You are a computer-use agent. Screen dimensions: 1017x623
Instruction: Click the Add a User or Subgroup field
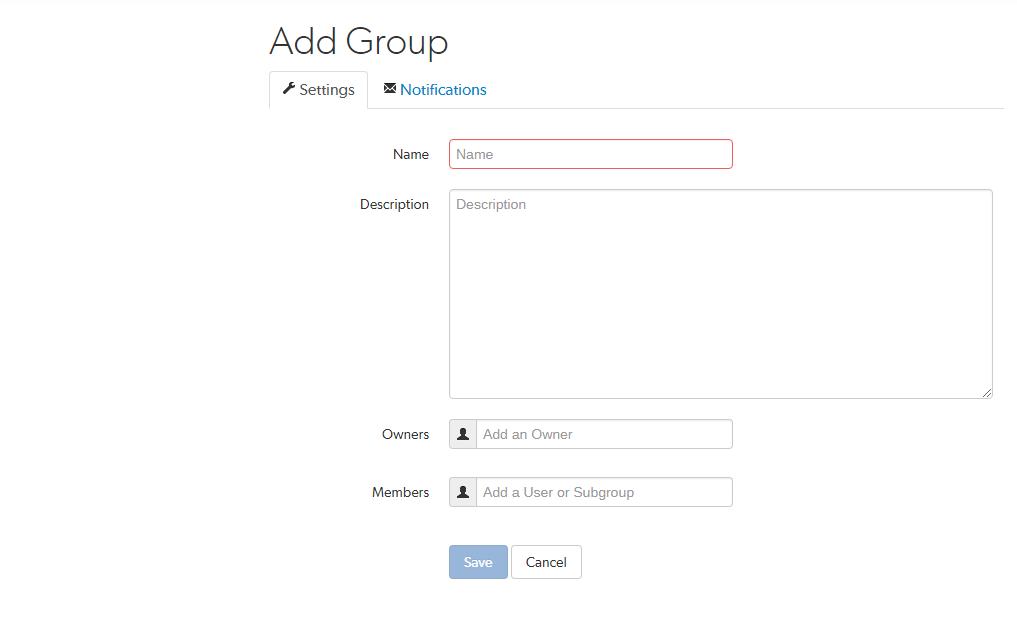click(x=604, y=491)
